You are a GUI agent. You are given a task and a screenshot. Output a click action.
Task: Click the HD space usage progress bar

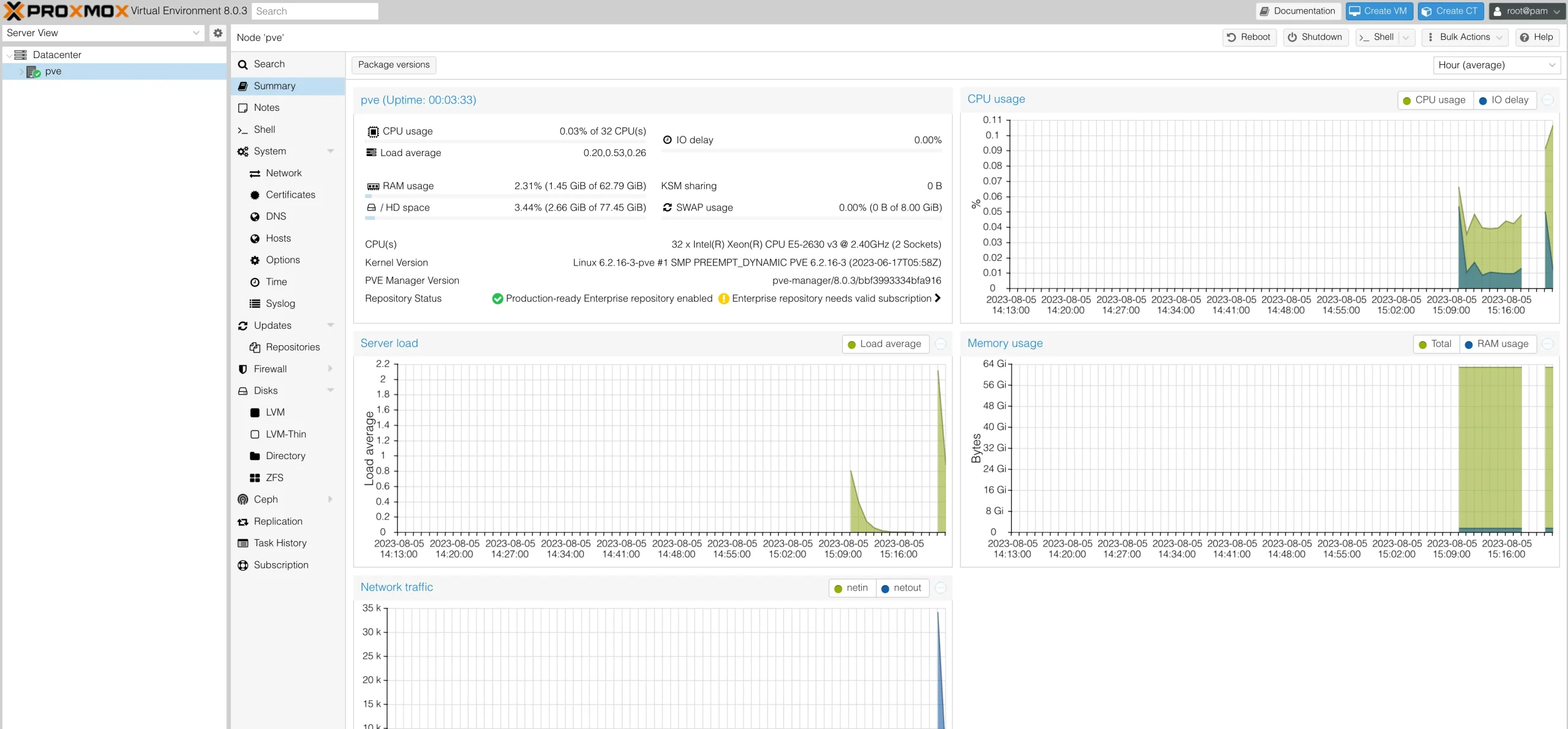click(506, 218)
